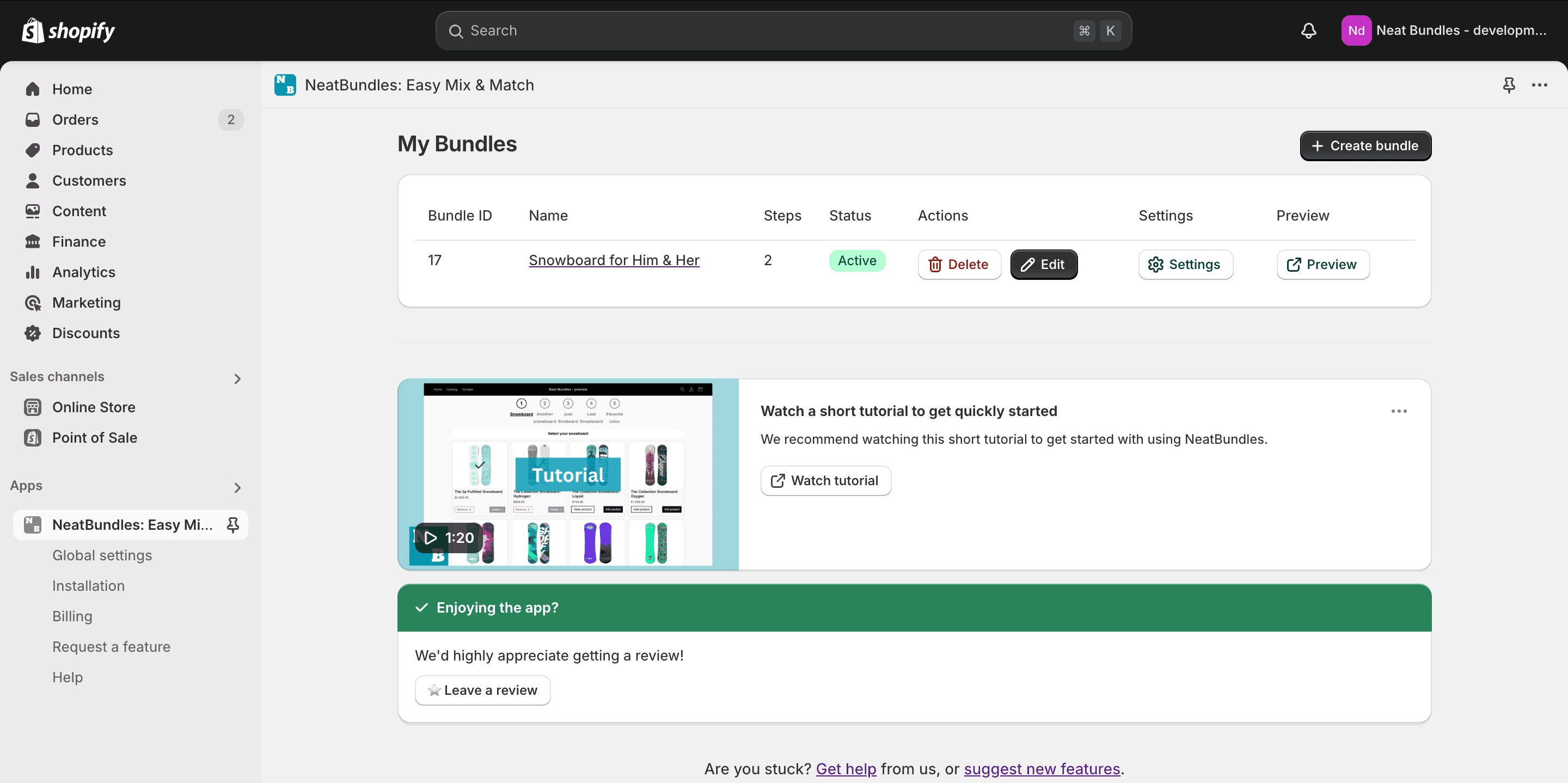Viewport: 1568px width, 783px height.
Task: Open Global settings submenu item
Action: pyautogui.click(x=102, y=555)
